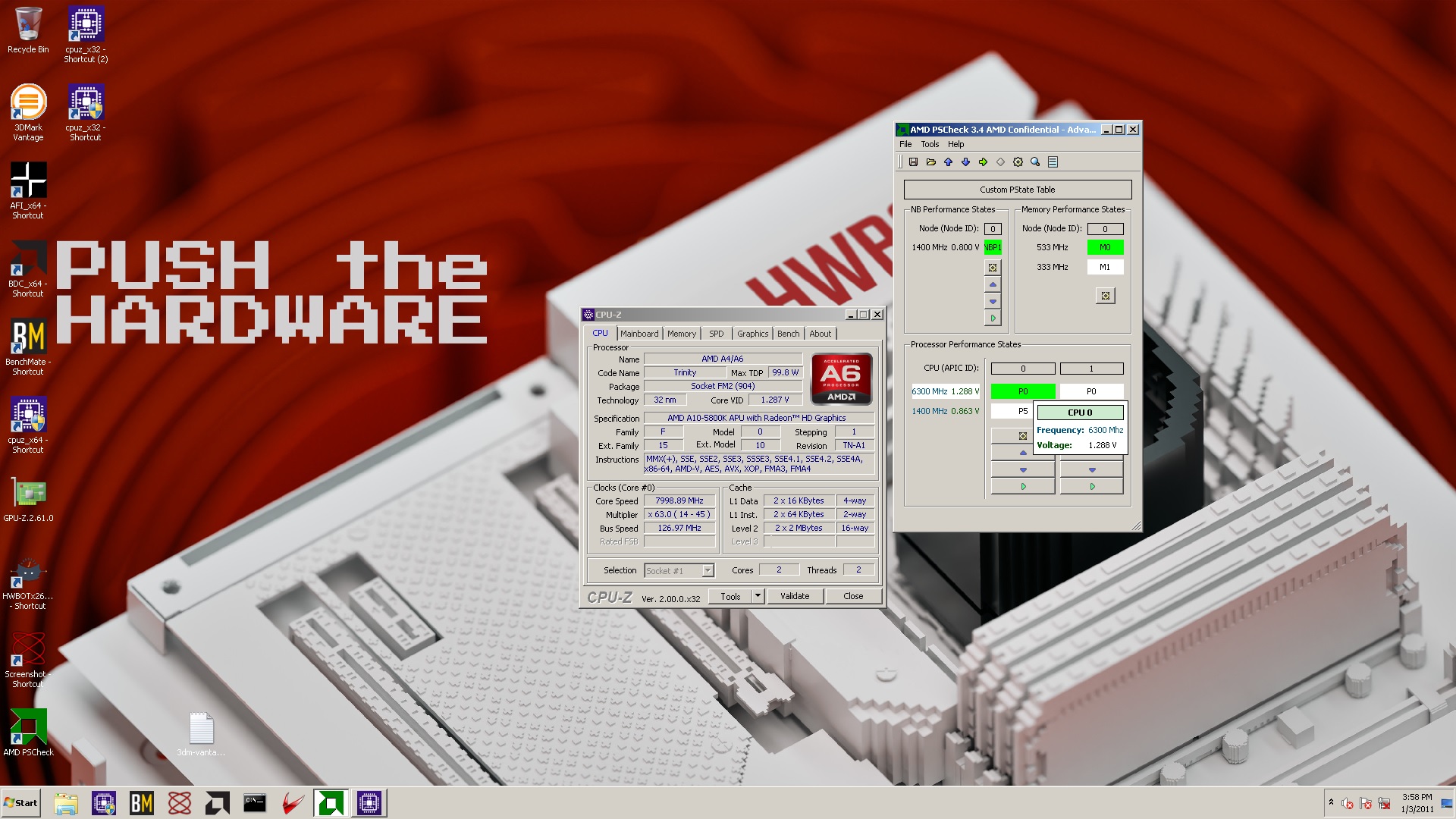
Task: Select the 3dm-vanta text file on desktop
Action: click(x=201, y=734)
